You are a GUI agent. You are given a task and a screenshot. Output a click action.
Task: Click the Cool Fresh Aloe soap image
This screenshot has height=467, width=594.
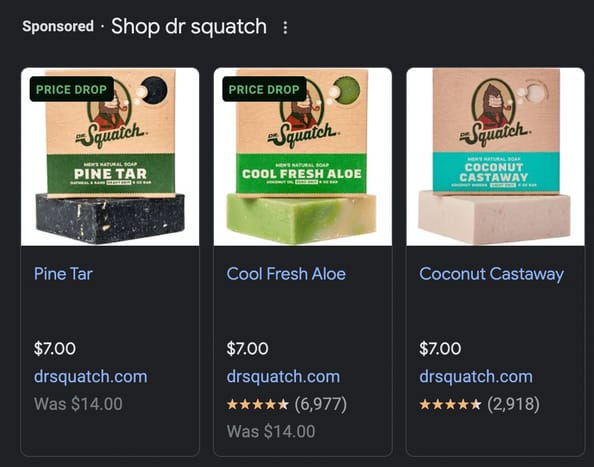(303, 157)
